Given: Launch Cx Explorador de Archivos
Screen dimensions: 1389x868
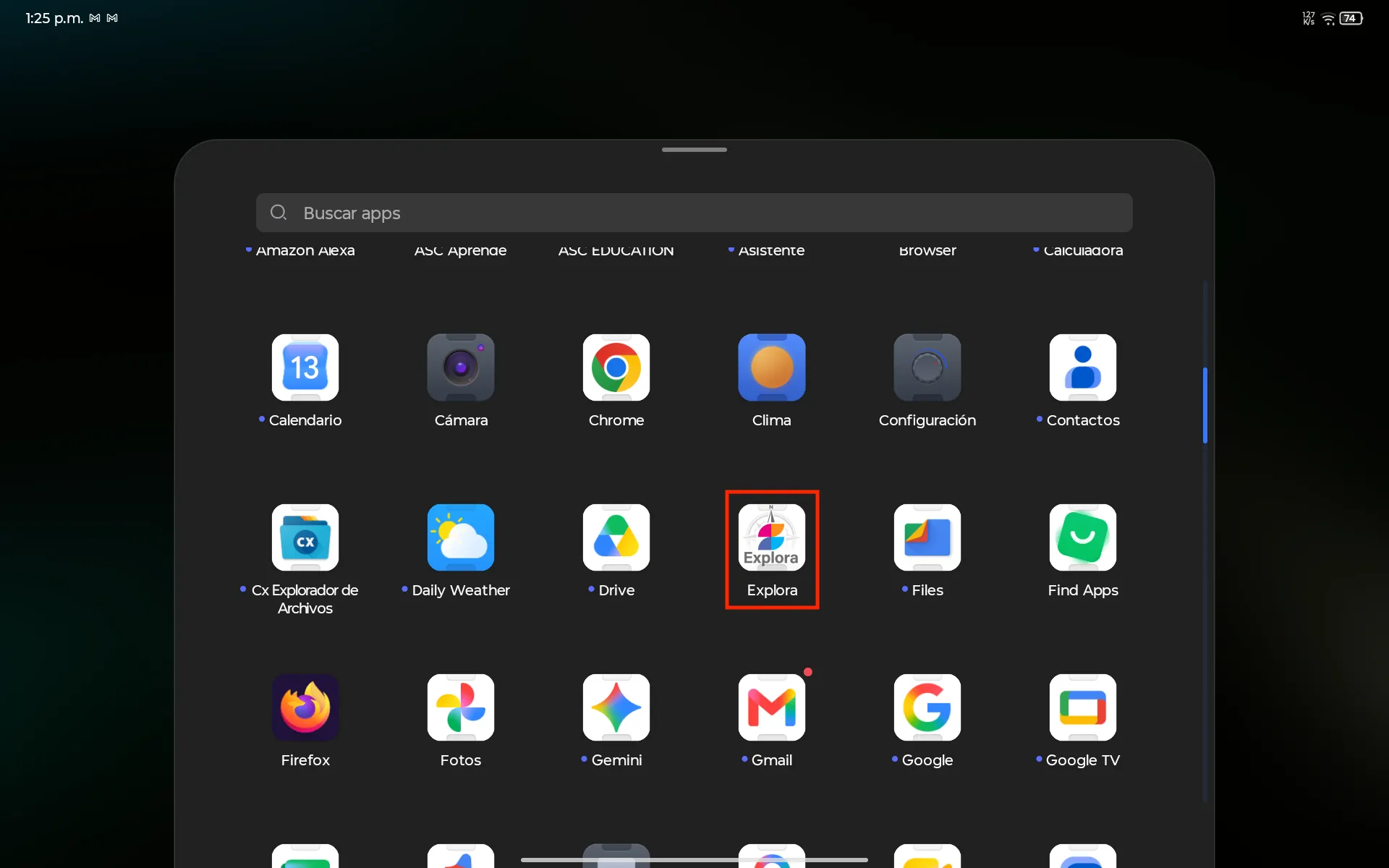Looking at the screenshot, I should coord(305,537).
